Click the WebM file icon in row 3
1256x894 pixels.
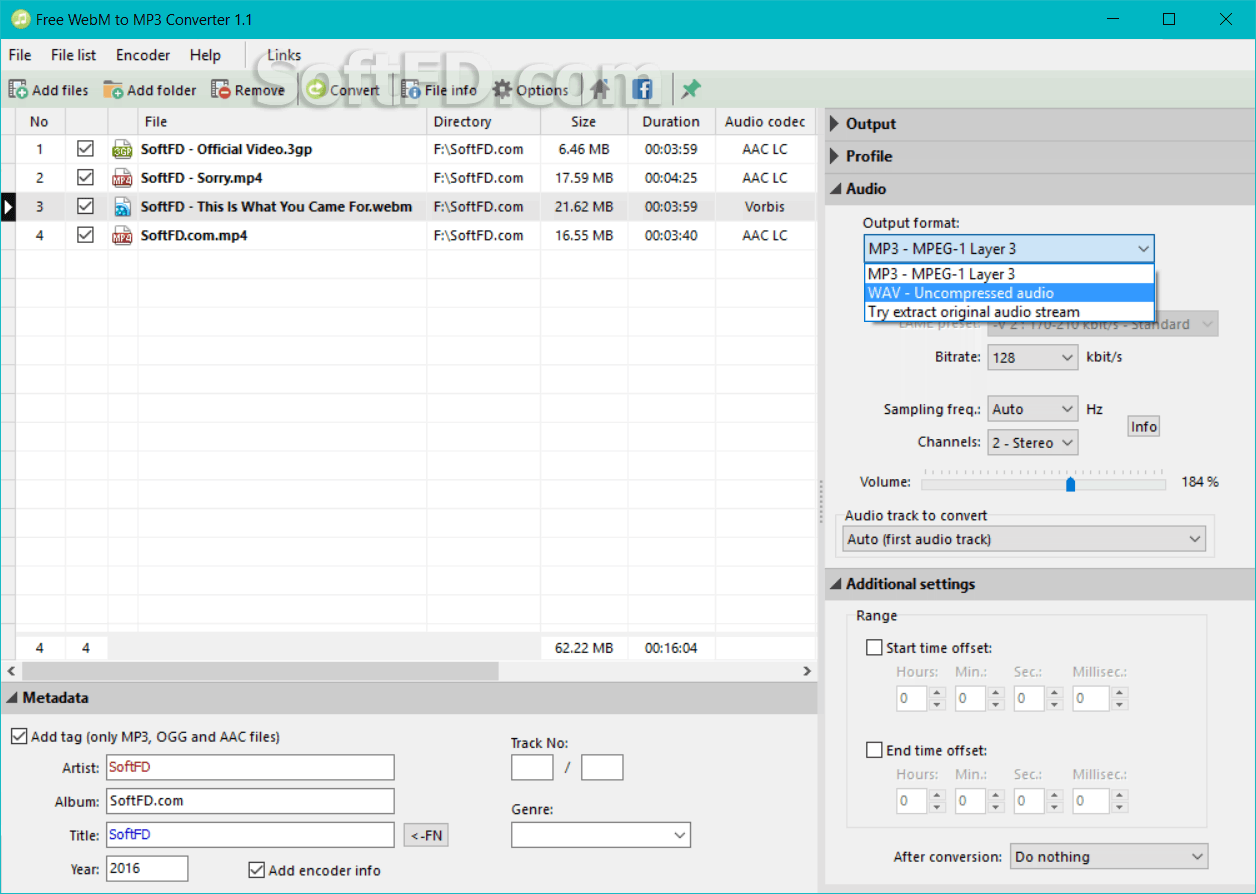[122, 207]
